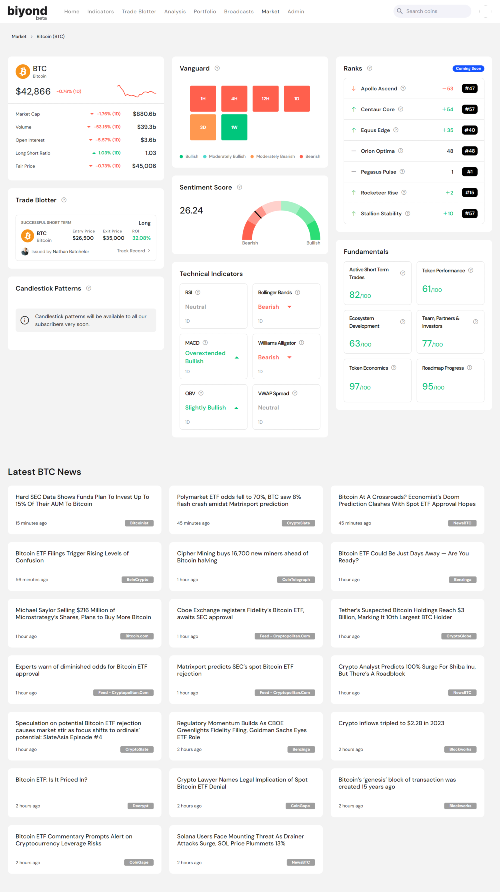Click the MACD info icon
Image resolution: width=500 pixels, height=892 pixels.
click(x=205, y=342)
